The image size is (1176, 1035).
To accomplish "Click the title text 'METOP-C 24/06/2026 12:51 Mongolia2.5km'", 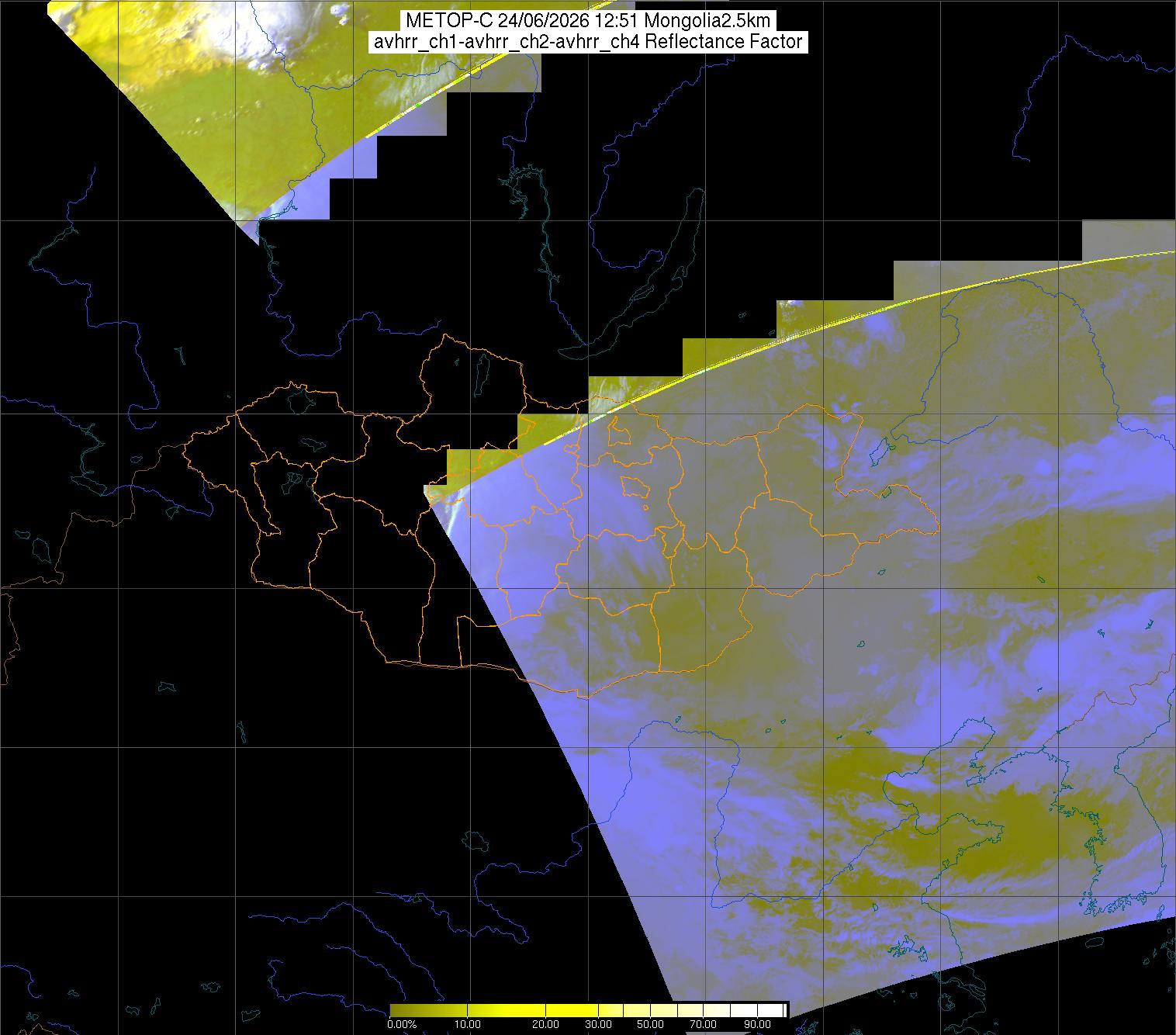I will coord(588,21).
